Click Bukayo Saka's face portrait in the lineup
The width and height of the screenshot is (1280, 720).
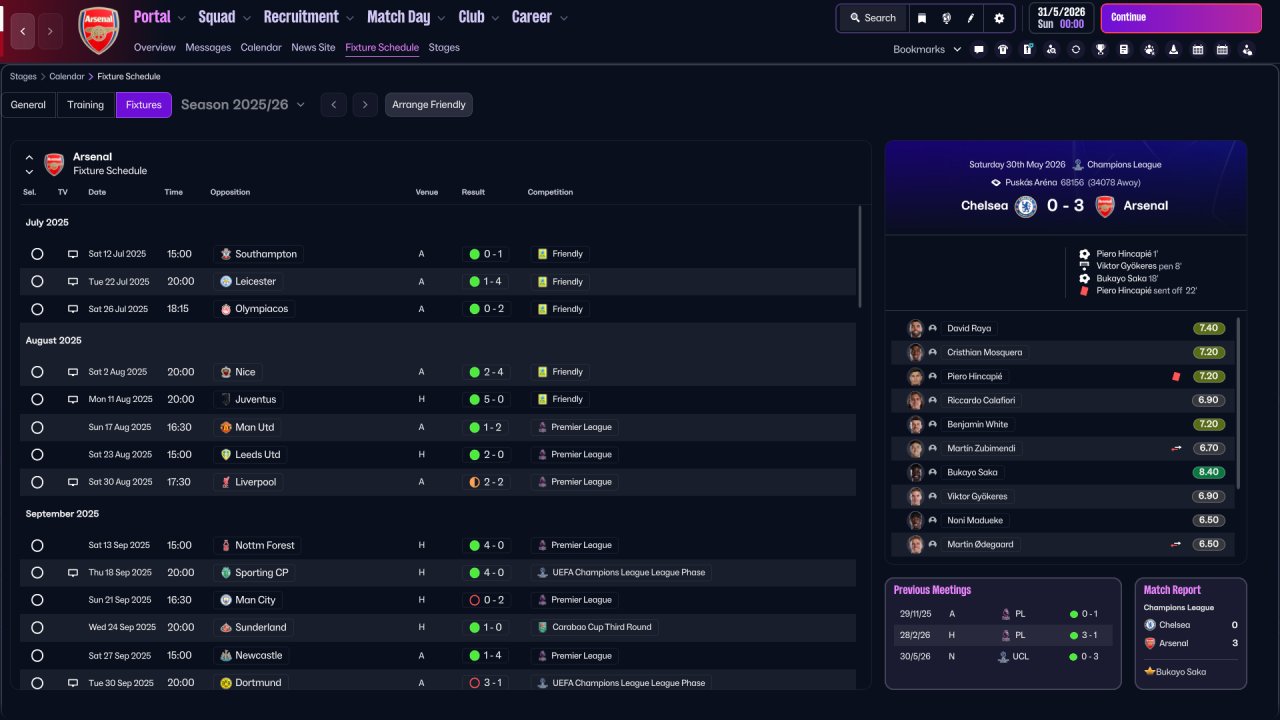[915, 472]
